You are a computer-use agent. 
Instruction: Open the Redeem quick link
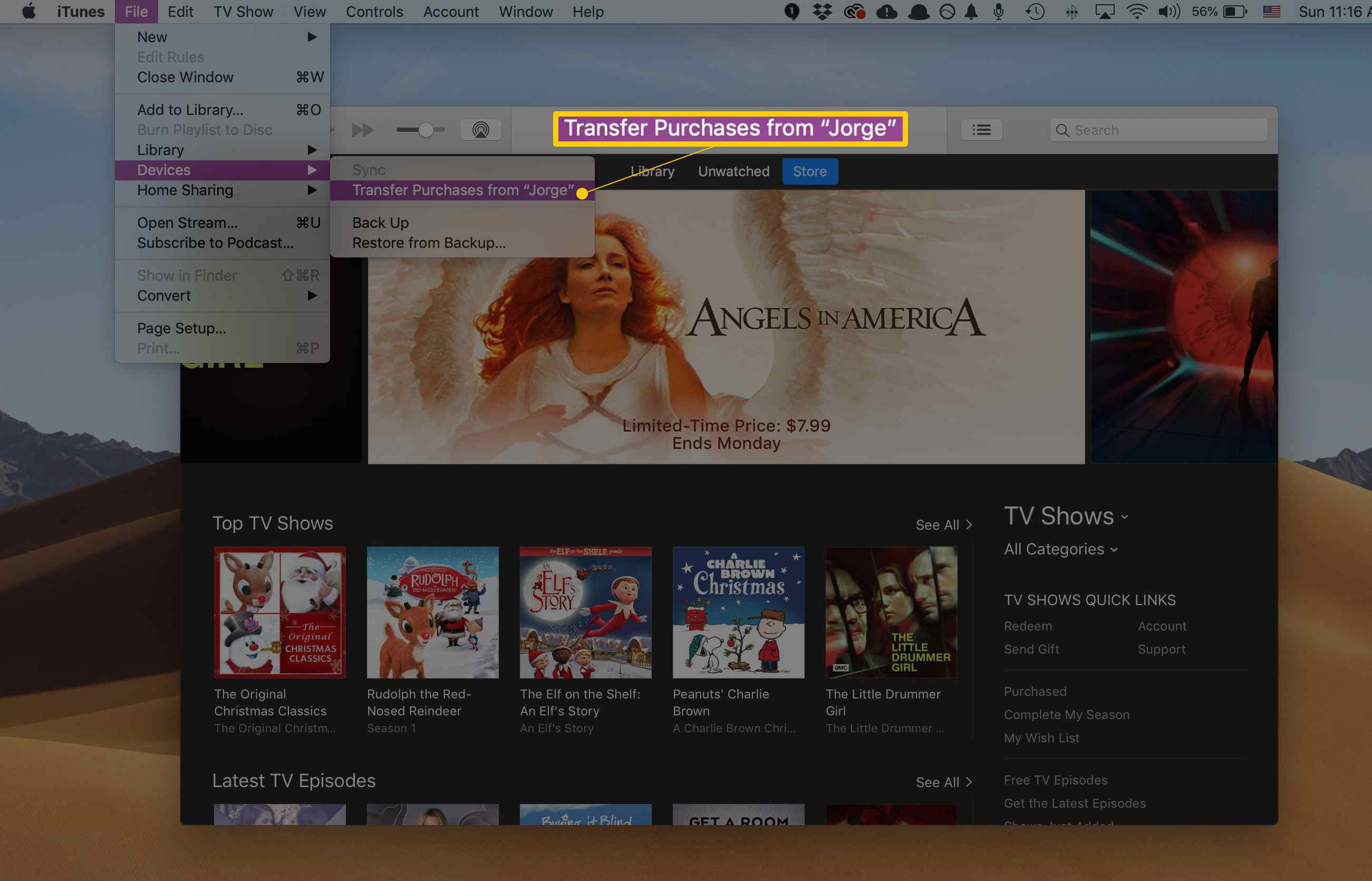[x=1027, y=626]
